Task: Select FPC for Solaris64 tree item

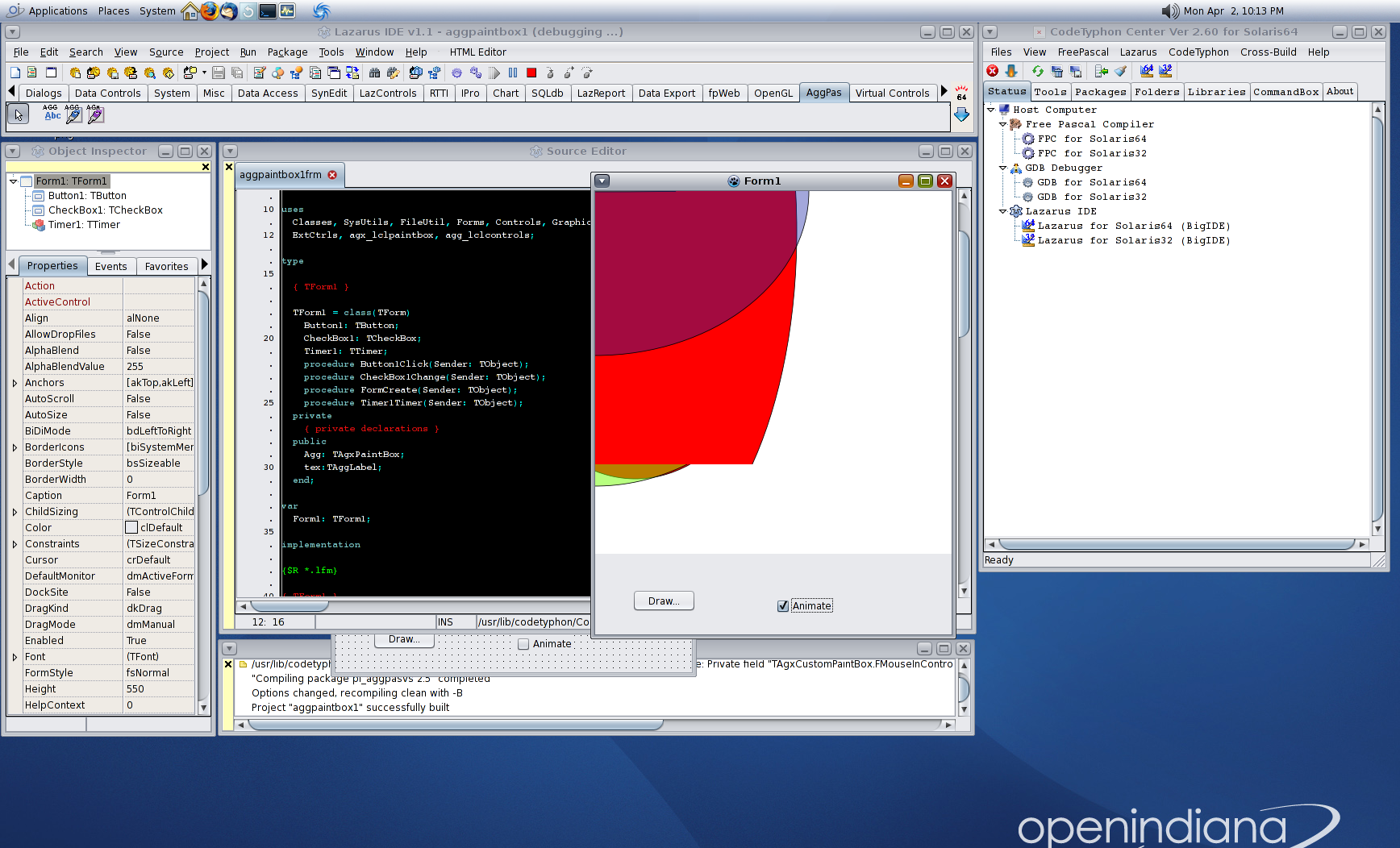Action: click(x=1092, y=139)
